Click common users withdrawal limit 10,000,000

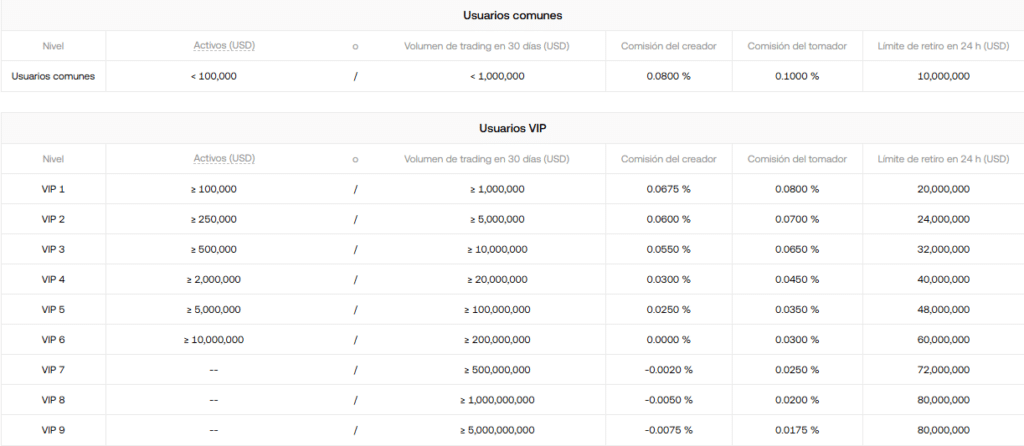click(942, 76)
